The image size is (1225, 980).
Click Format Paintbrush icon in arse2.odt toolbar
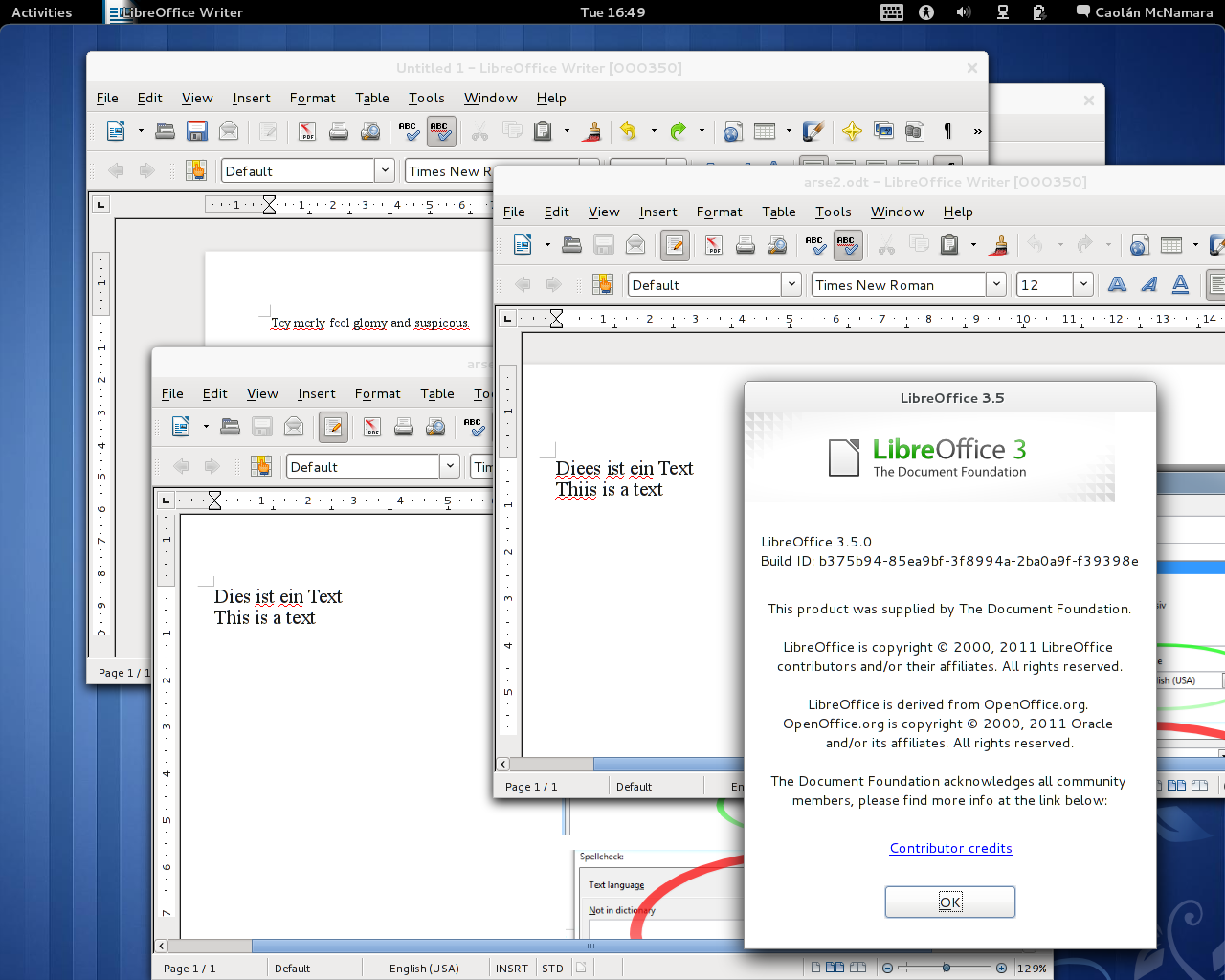click(999, 245)
